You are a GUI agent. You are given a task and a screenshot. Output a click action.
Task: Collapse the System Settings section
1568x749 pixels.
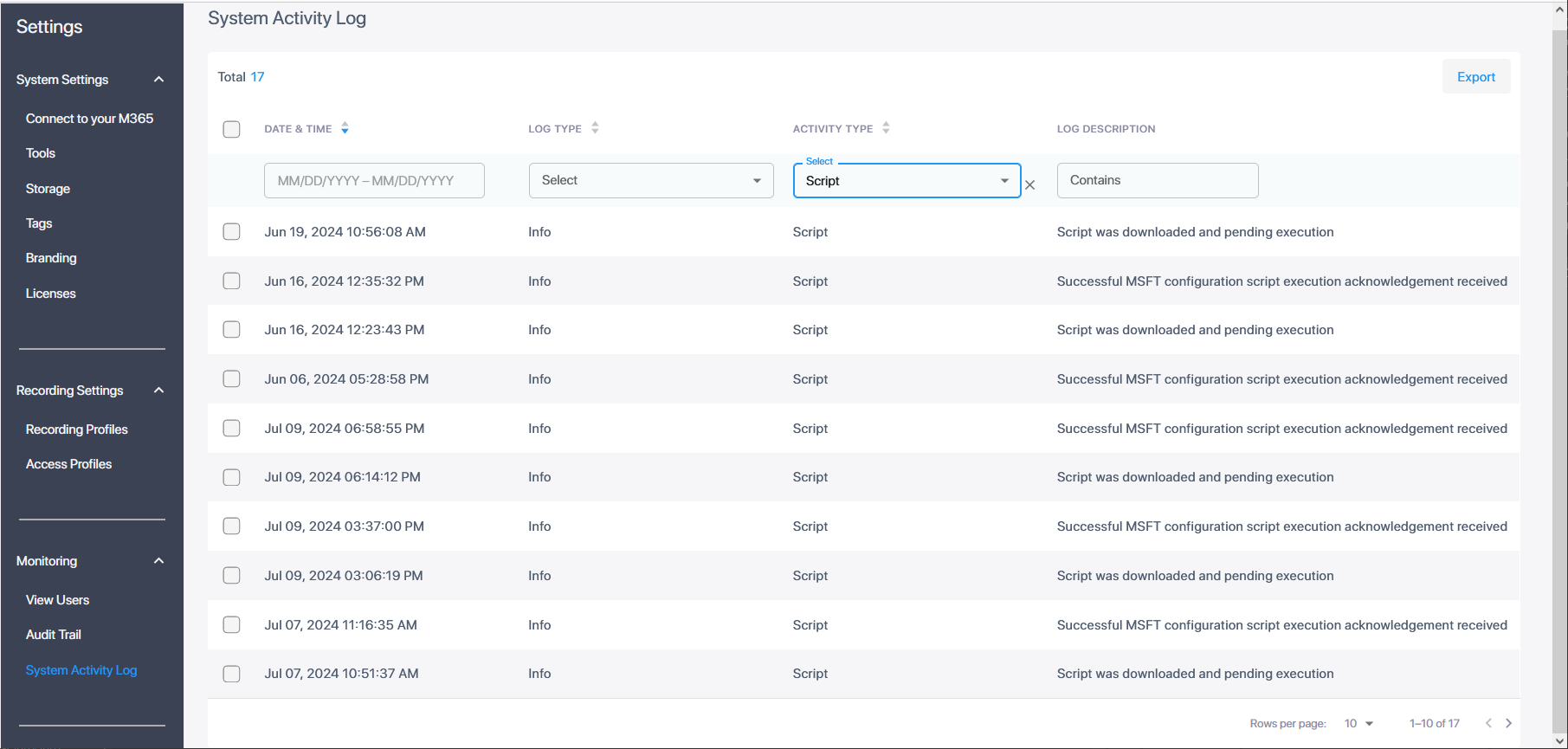(158, 80)
